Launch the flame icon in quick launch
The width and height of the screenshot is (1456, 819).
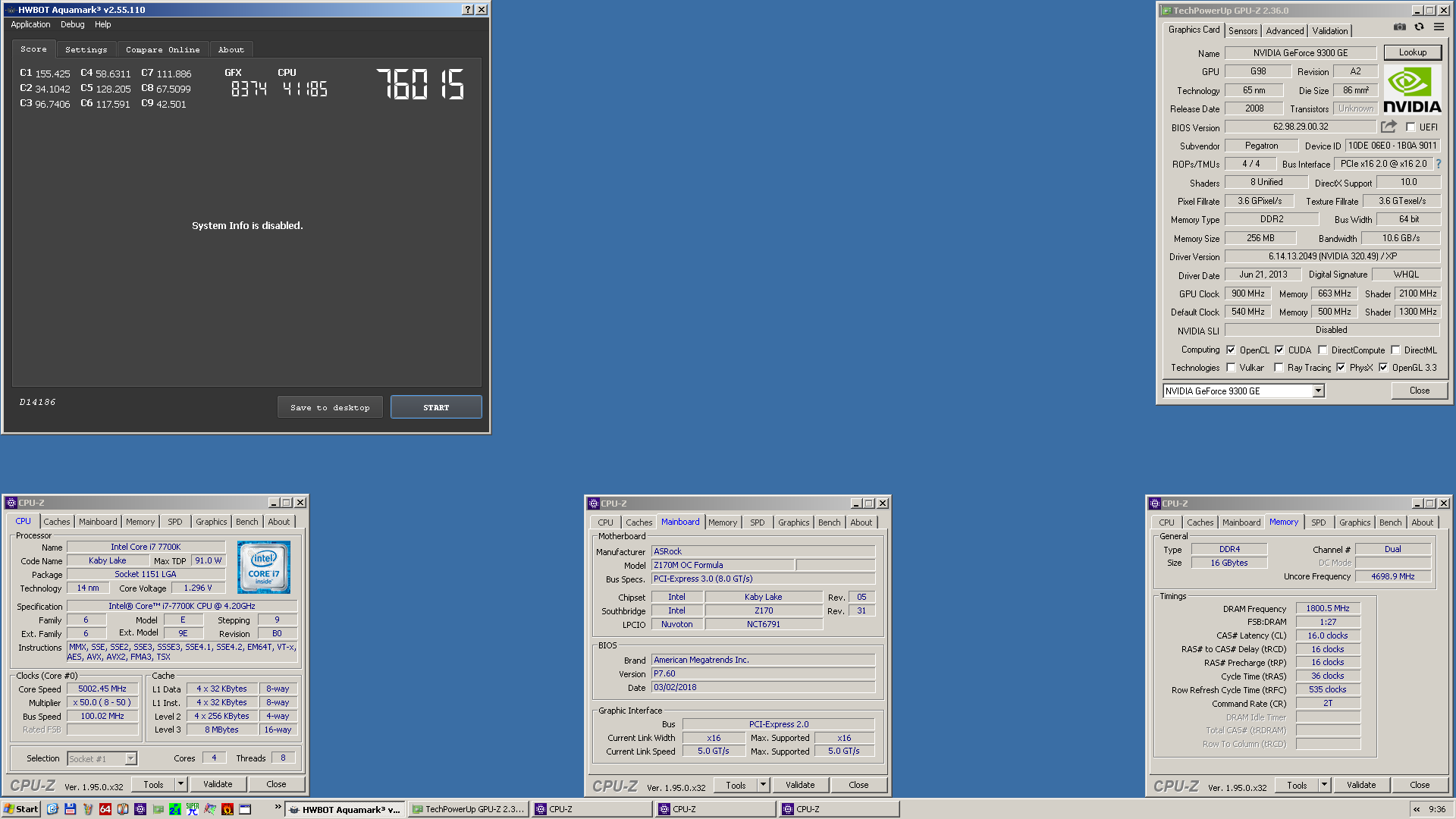tap(227, 809)
